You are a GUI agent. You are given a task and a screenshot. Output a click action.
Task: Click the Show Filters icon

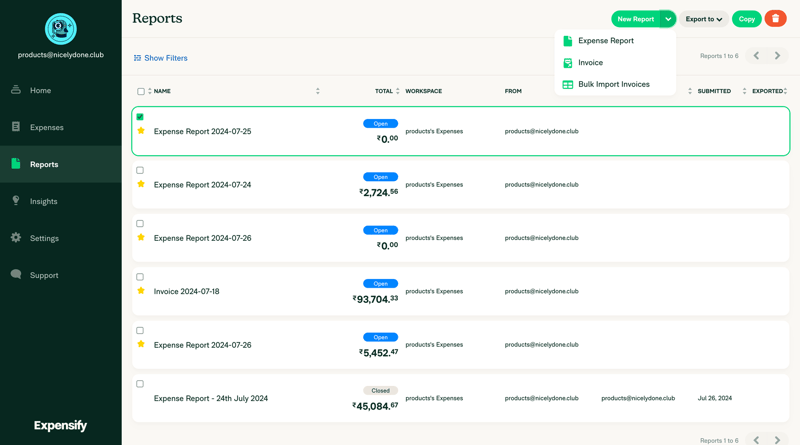pyautogui.click(x=137, y=58)
